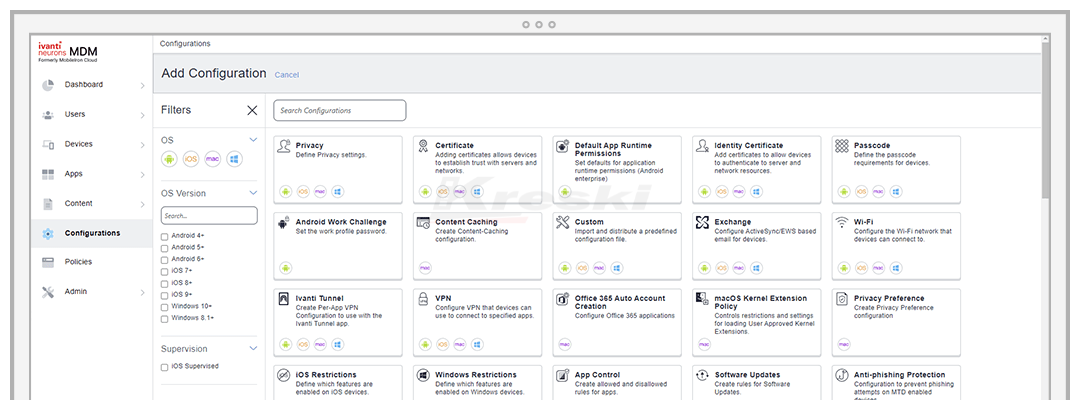Check the Android 6+ box

165,260
